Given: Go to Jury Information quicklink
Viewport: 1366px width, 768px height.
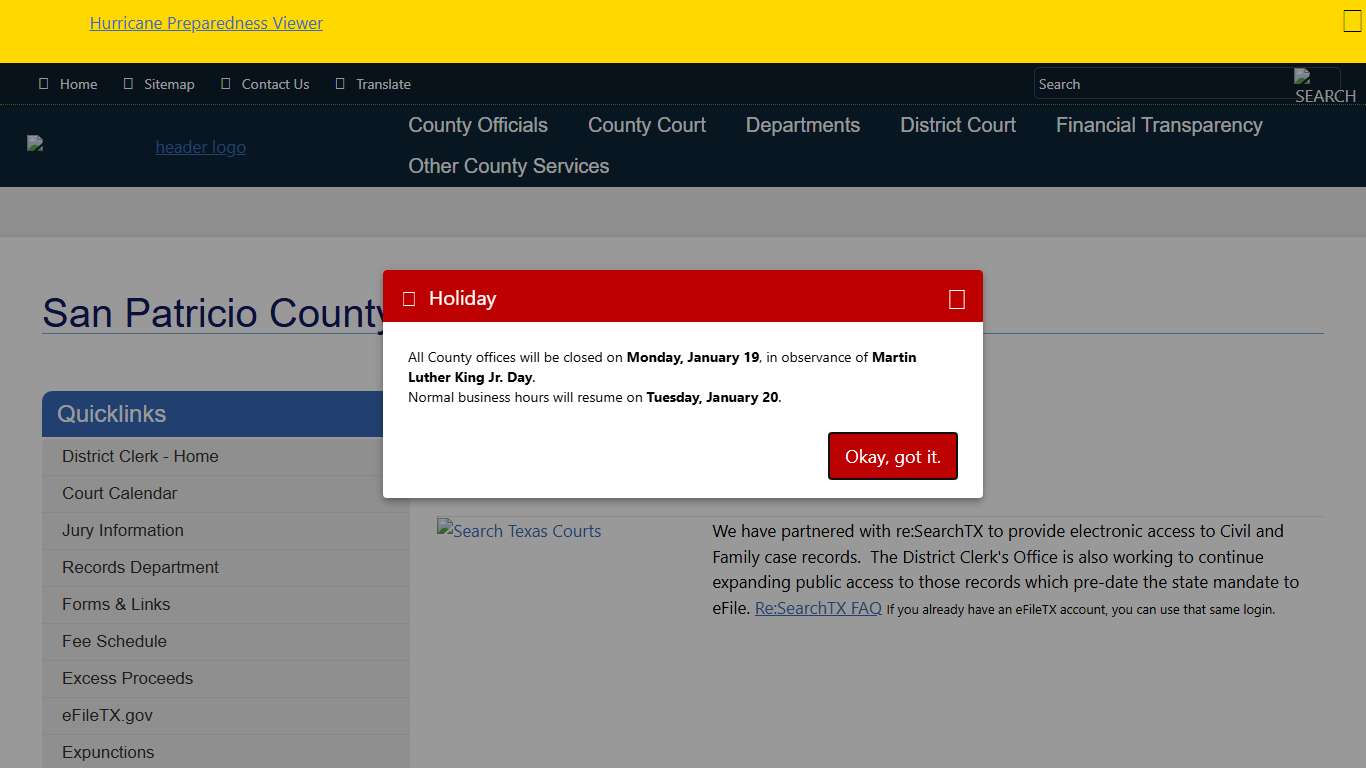Looking at the screenshot, I should (123, 530).
